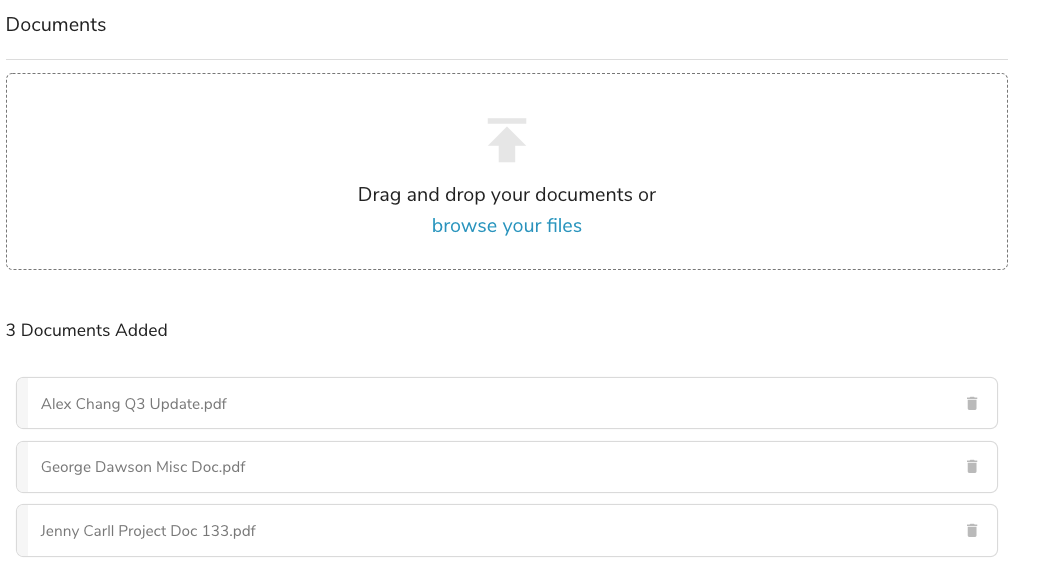Click the gray left strip of Alex Chang row
The image size is (1043, 575).
pos(22,403)
